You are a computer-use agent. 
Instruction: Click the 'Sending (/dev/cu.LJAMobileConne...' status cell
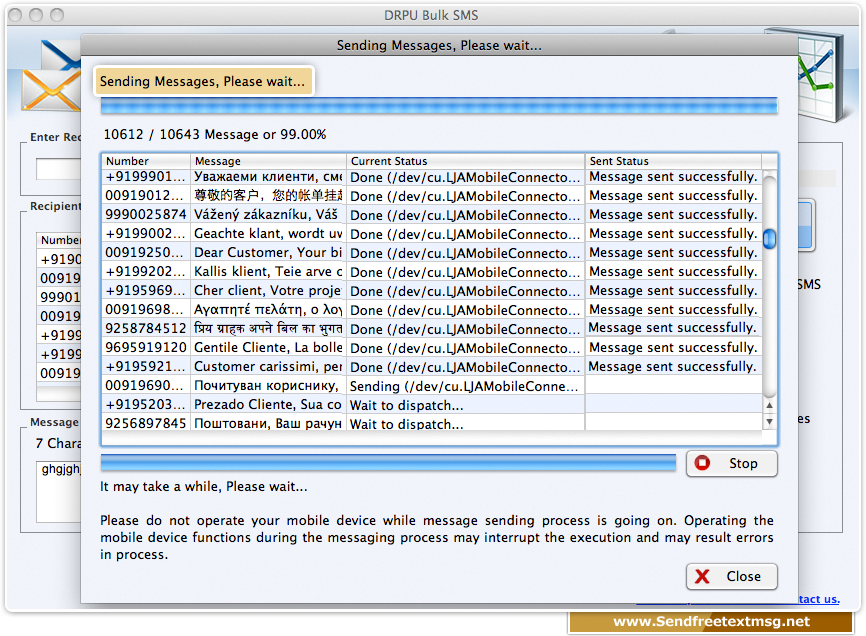point(465,386)
